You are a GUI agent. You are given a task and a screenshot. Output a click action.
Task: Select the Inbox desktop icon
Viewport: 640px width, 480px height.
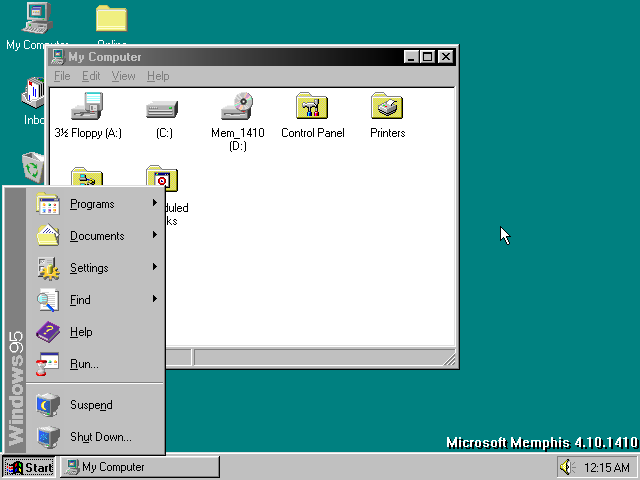[x=33, y=93]
